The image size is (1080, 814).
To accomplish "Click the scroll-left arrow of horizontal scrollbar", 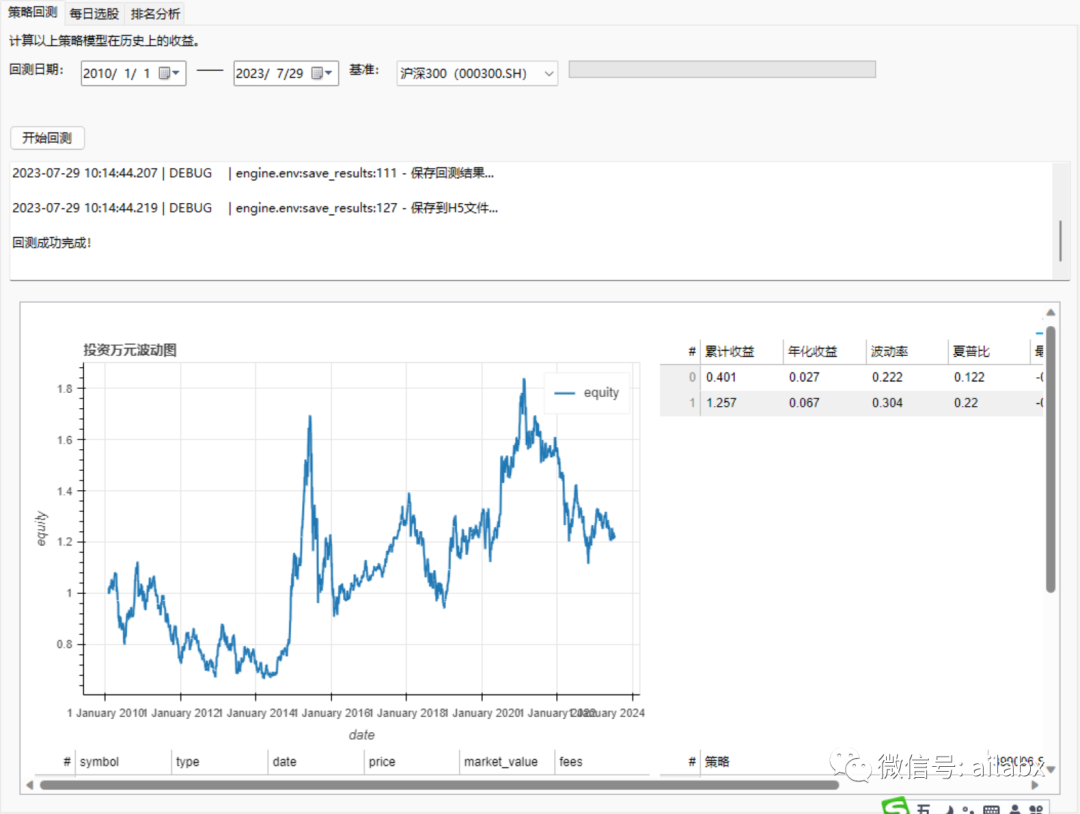I will click(x=29, y=785).
